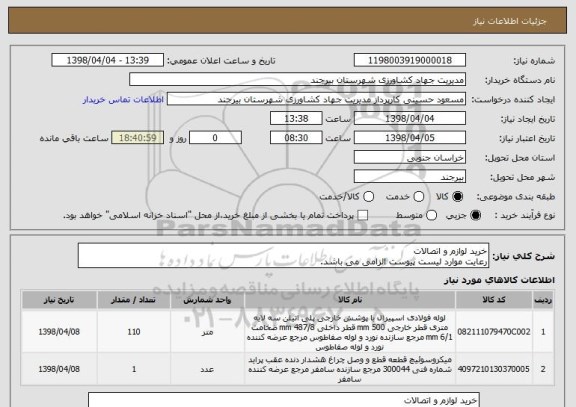
Task: Select item code 08211079470C002 in table
Action: tap(494, 332)
